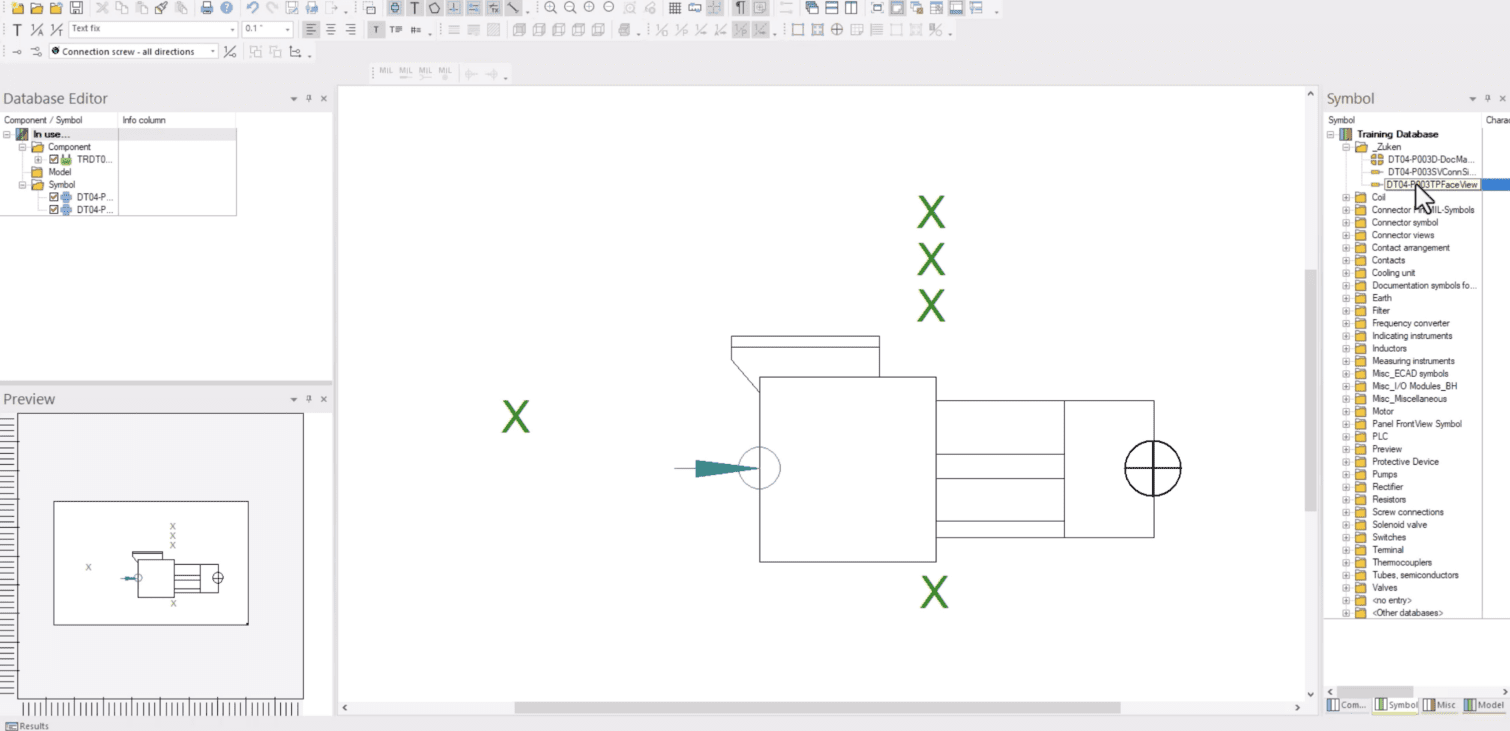Open the Text fix dropdown
The height and width of the screenshot is (731, 1510).
pyautogui.click(x=232, y=30)
